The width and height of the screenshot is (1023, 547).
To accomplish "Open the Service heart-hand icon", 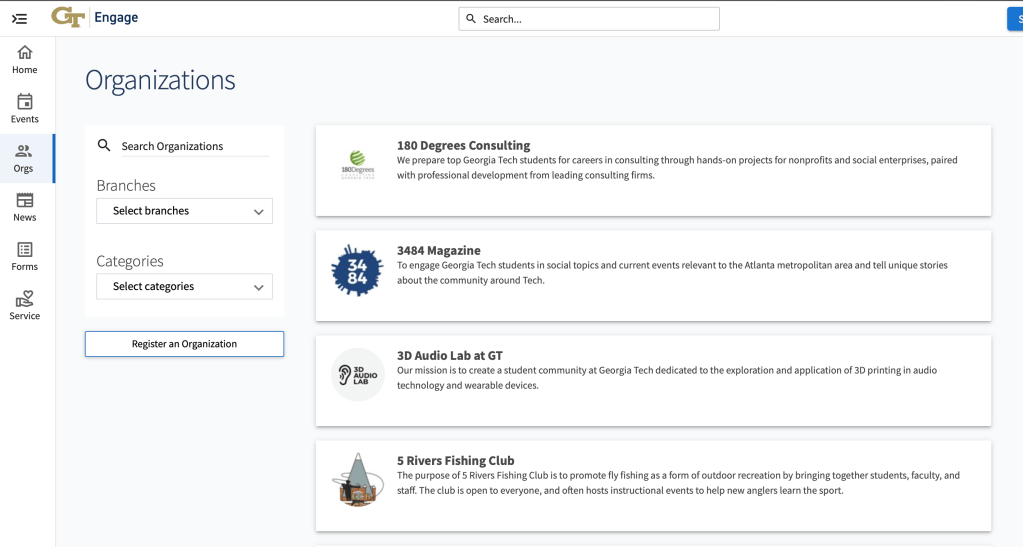I will pos(25,299).
